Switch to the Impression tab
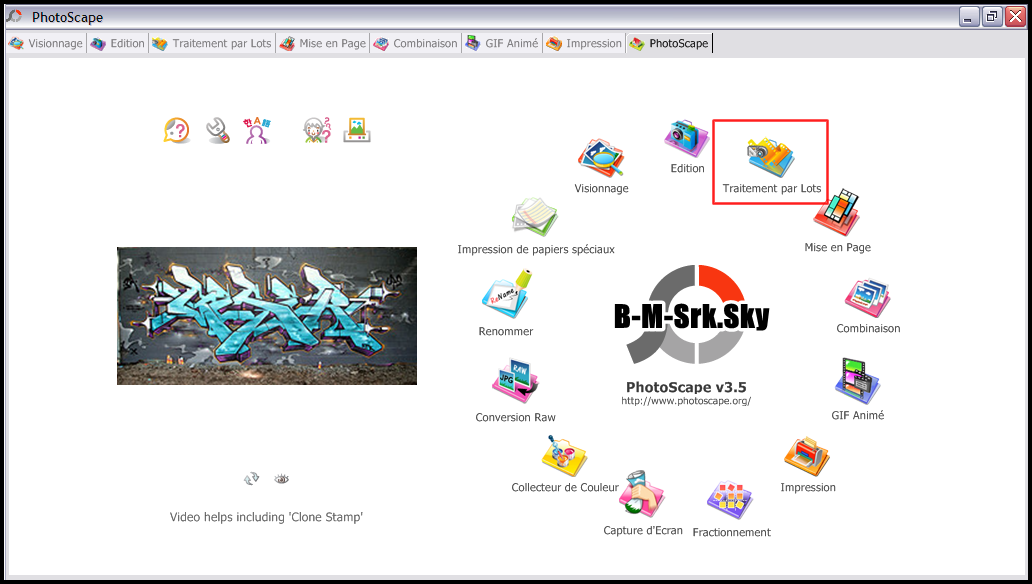1032x584 pixels. (584, 43)
